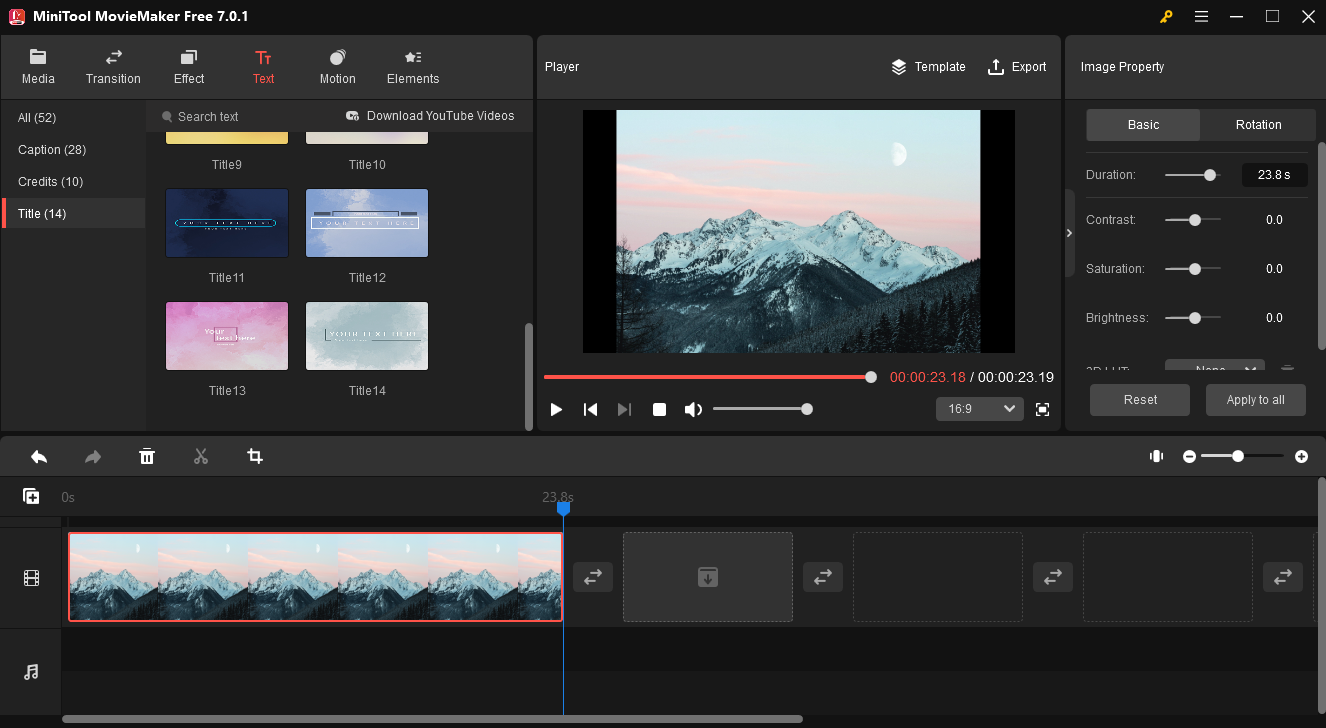Adjust the Brightness slider
The height and width of the screenshot is (728, 1326).
(1192, 318)
